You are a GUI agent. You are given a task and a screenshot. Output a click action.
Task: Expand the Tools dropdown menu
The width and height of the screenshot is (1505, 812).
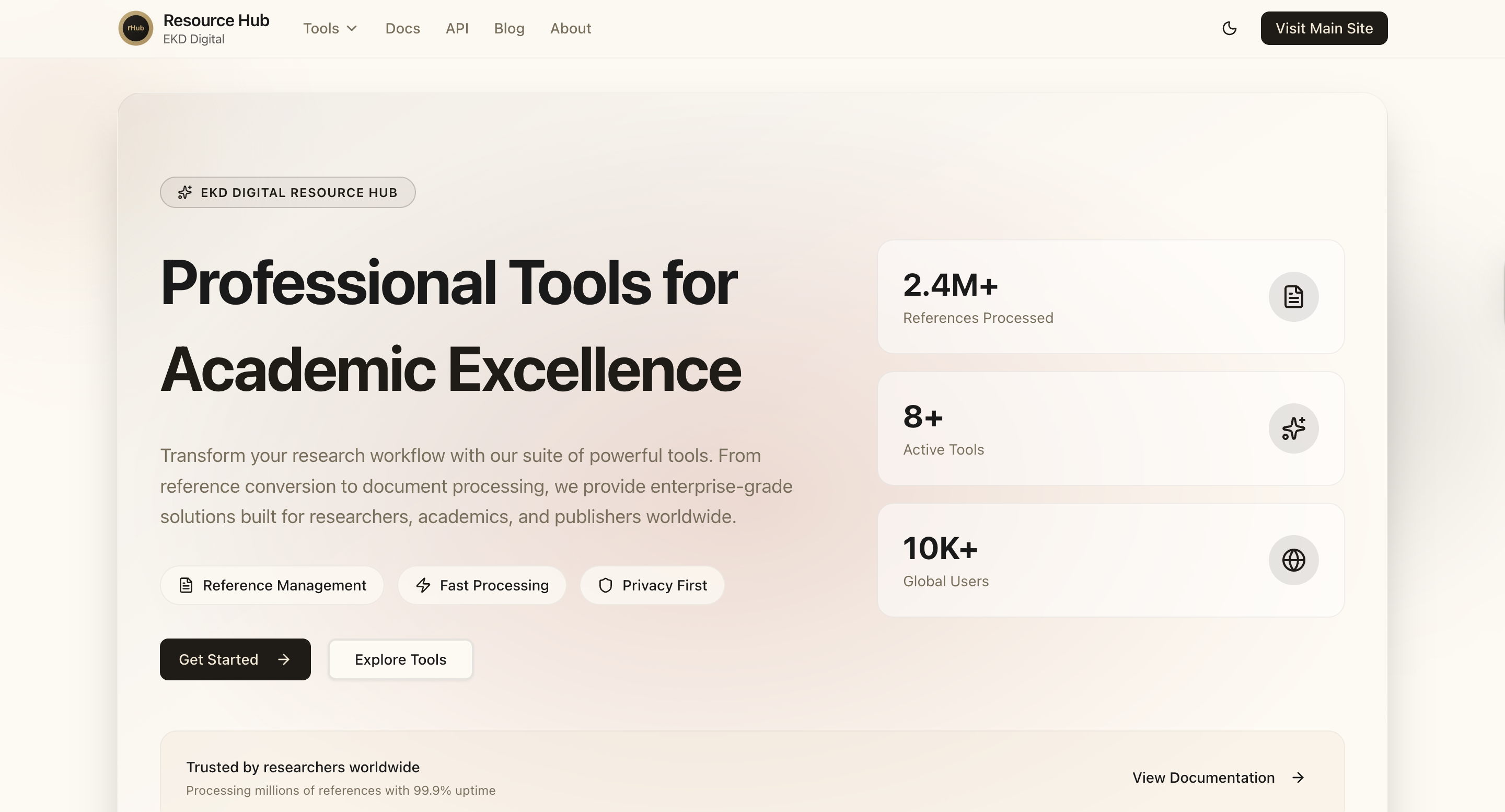[x=322, y=28]
